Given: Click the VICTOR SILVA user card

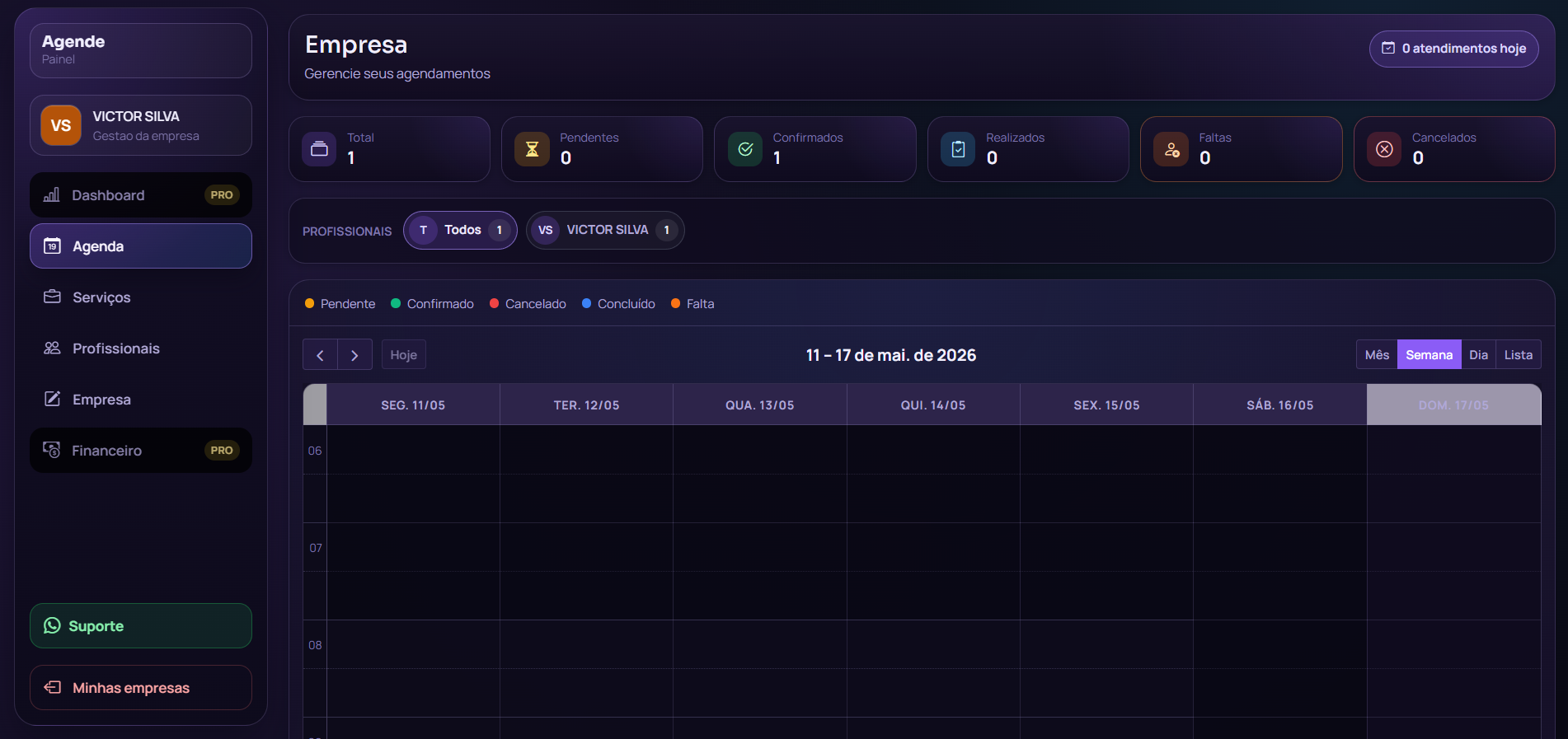Looking at the screenshot, I should tap(141, 125).
